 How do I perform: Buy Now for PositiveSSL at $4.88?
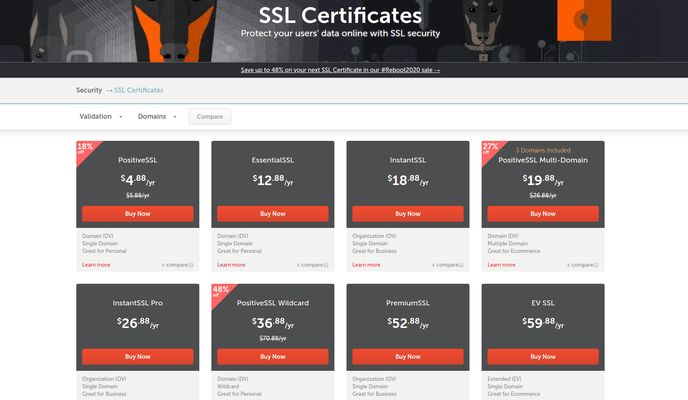[x=138, y=214]
